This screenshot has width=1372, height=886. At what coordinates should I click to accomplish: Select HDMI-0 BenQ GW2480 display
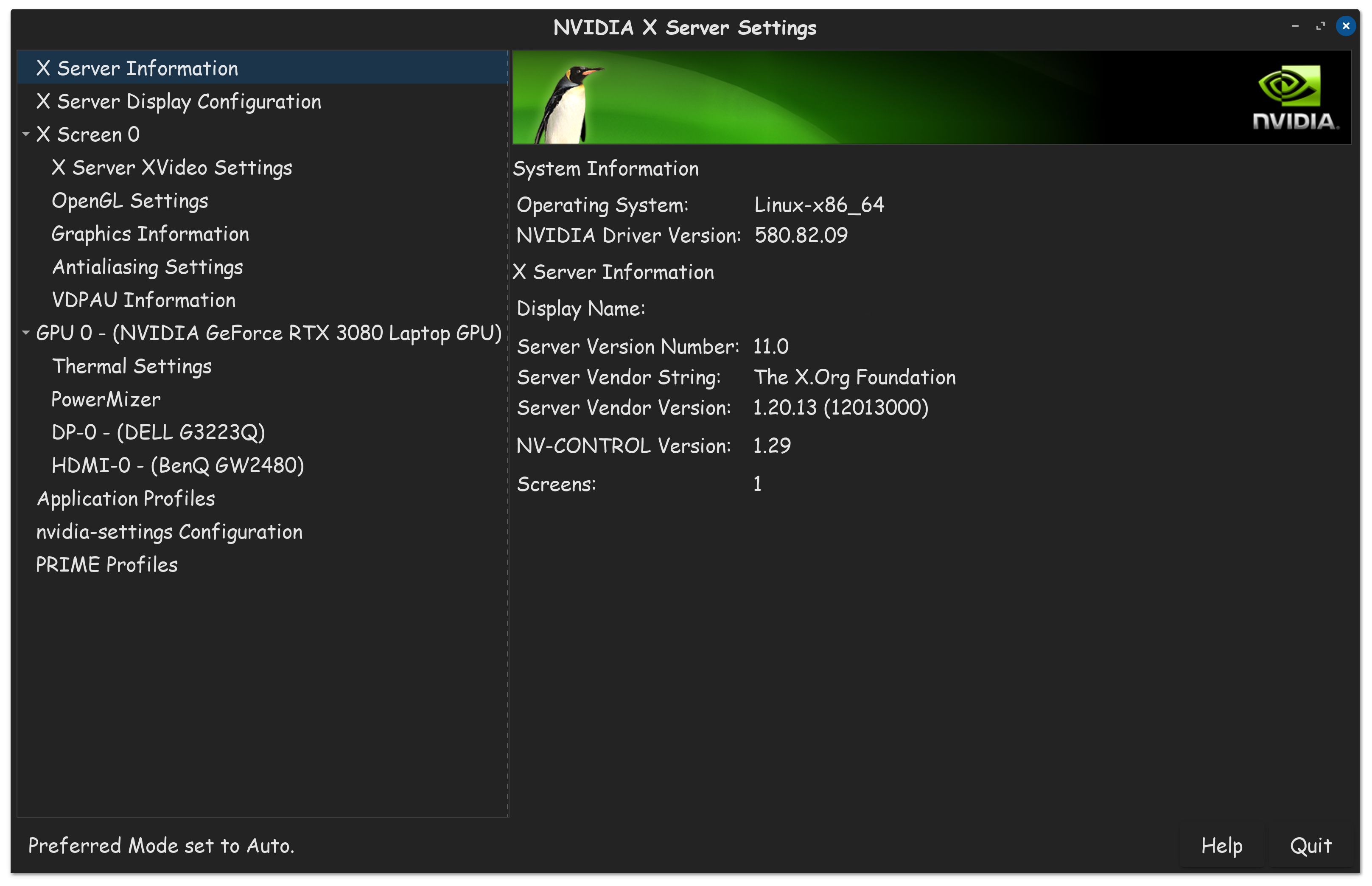178,465
